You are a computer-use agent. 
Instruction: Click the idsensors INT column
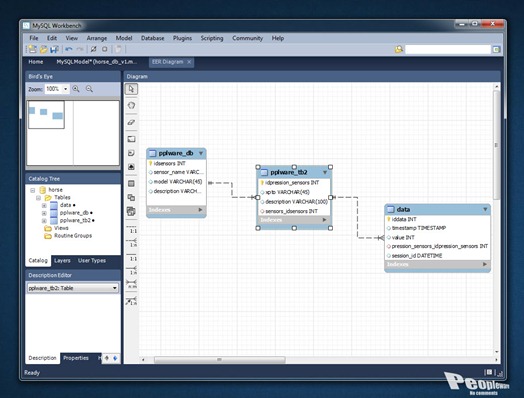point(169,163)
